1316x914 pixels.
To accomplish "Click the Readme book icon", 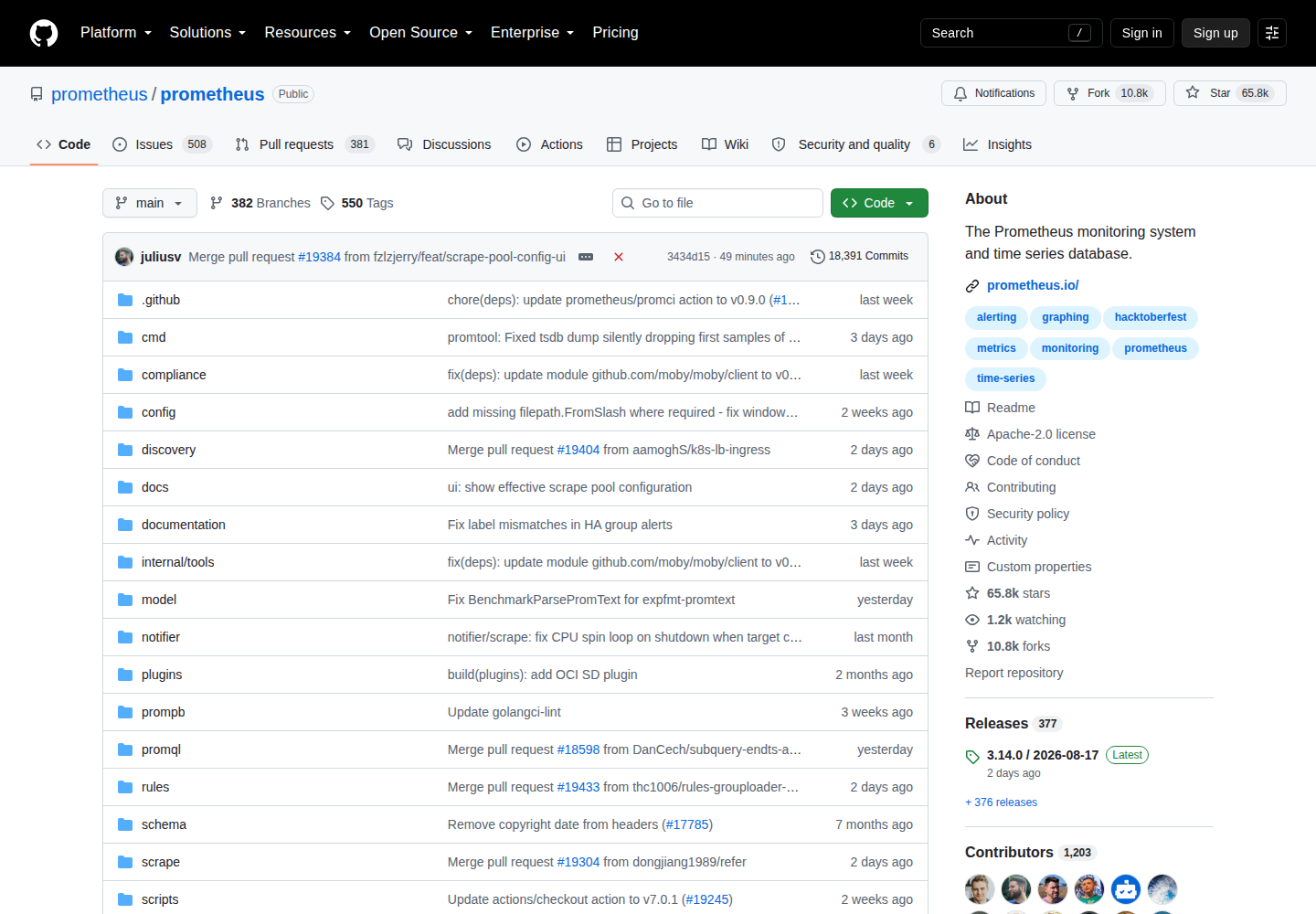I will (x=972, y=408).
